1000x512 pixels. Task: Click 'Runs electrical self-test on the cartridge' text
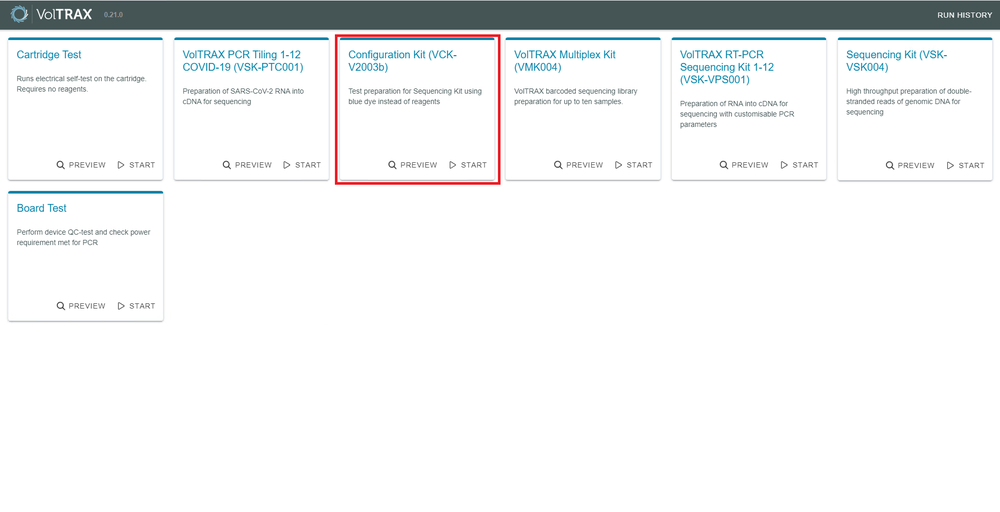tap(82, 84)
